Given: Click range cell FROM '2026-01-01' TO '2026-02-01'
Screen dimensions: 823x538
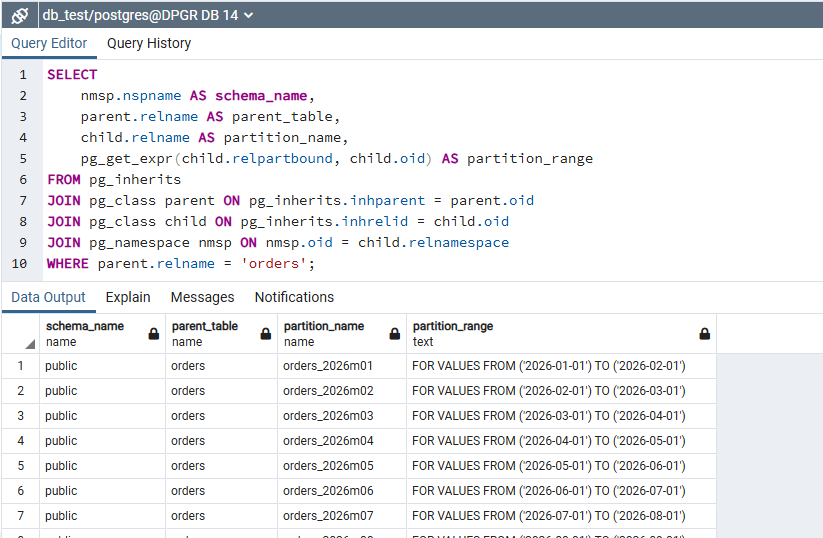Looking at the screenshot, I should (562, 366).
